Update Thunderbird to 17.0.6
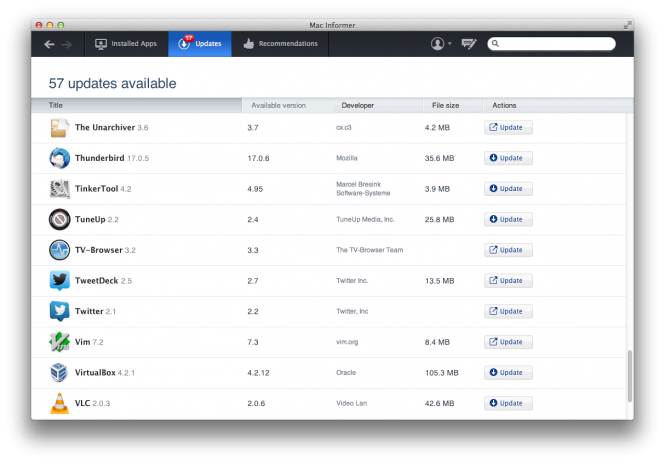Screen dimensions: 665x463 [508, 158]
